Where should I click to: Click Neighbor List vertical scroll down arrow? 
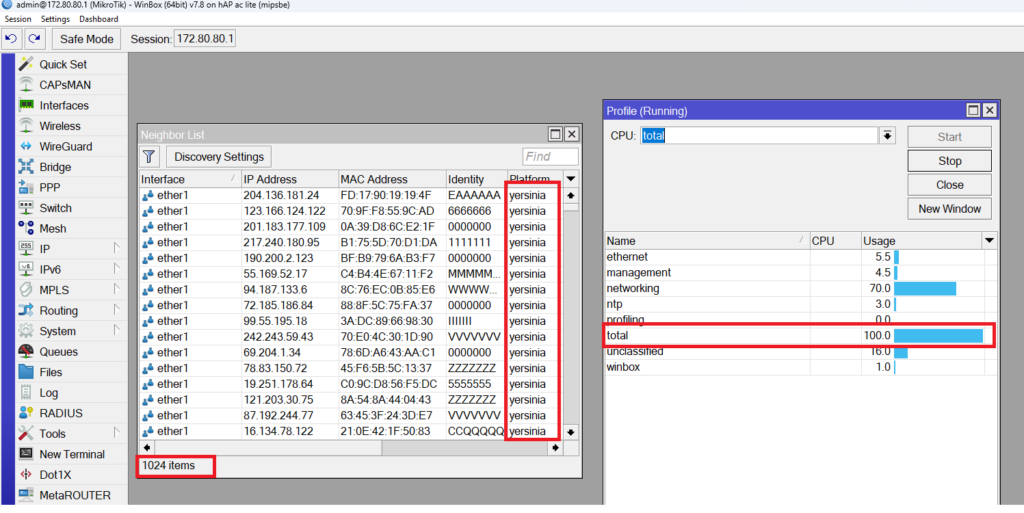(x=571, y=432)
